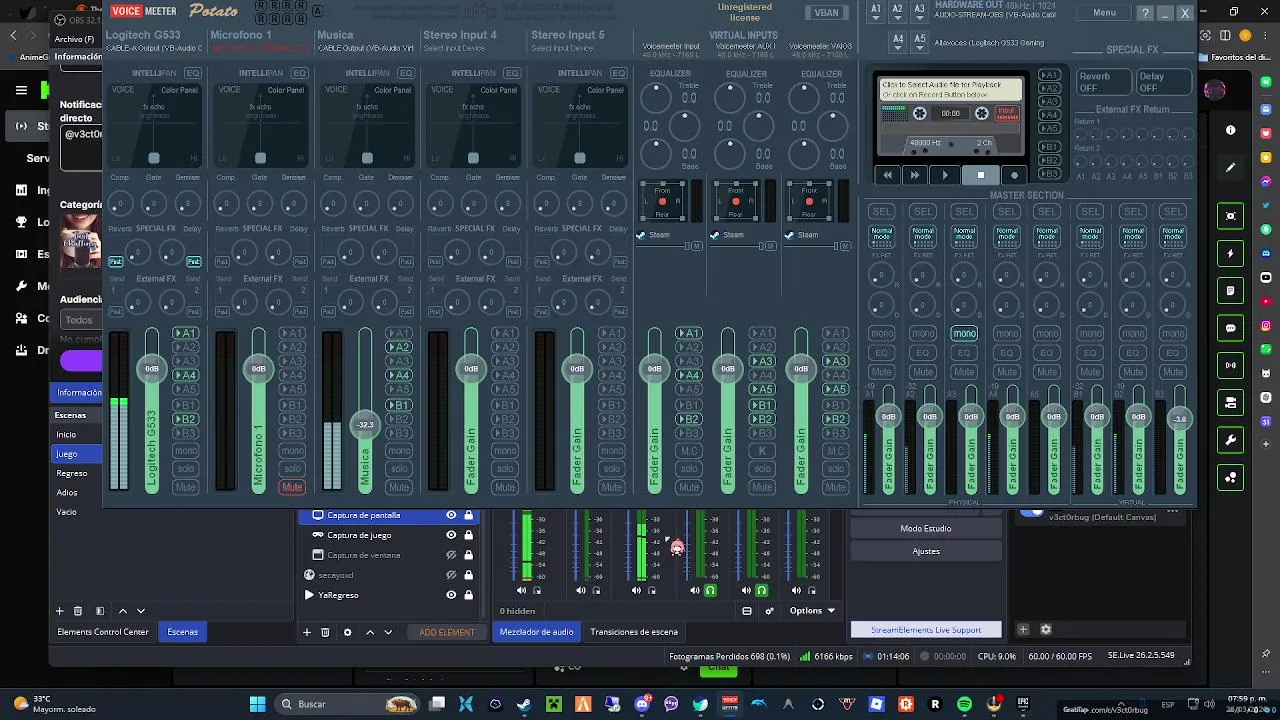Solo the Logitech G533 strip
This screenshot has height=720, width=1280.
[185, 469]
